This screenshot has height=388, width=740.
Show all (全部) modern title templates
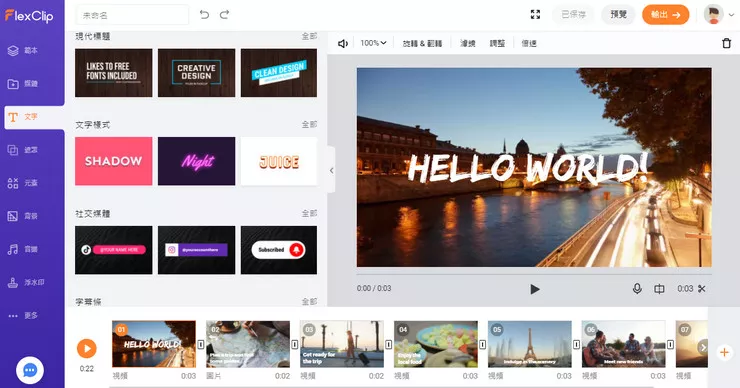click(x=310, y=36)
